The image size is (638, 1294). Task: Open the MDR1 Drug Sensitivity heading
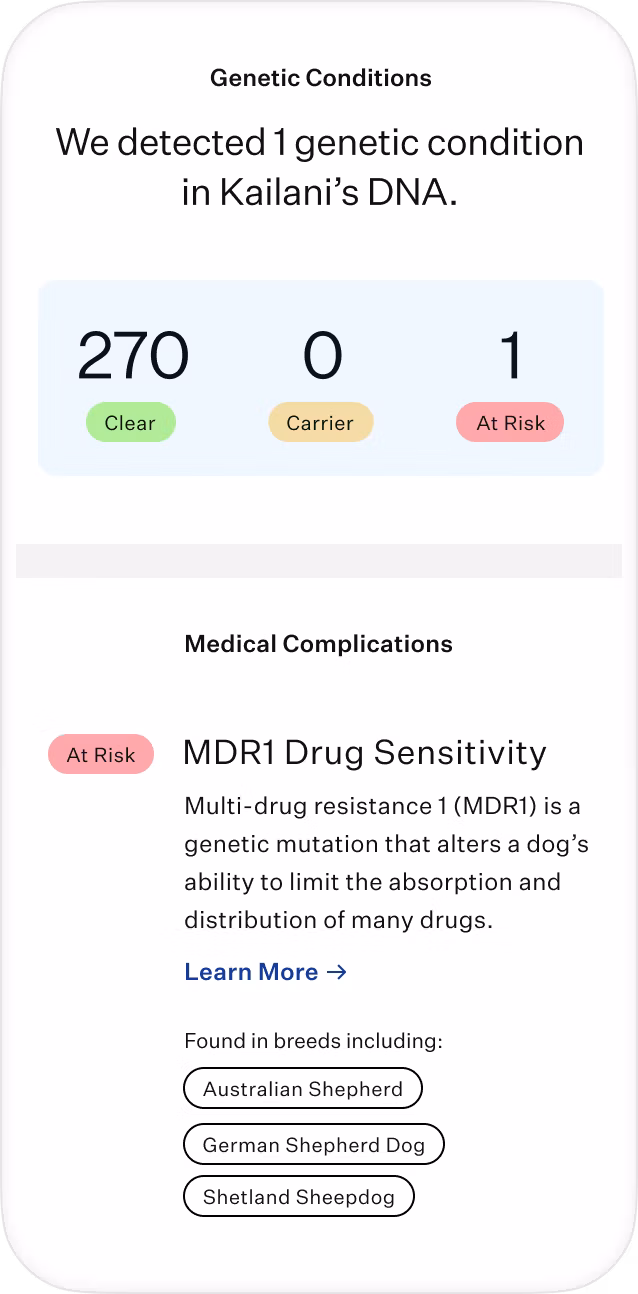365,752
